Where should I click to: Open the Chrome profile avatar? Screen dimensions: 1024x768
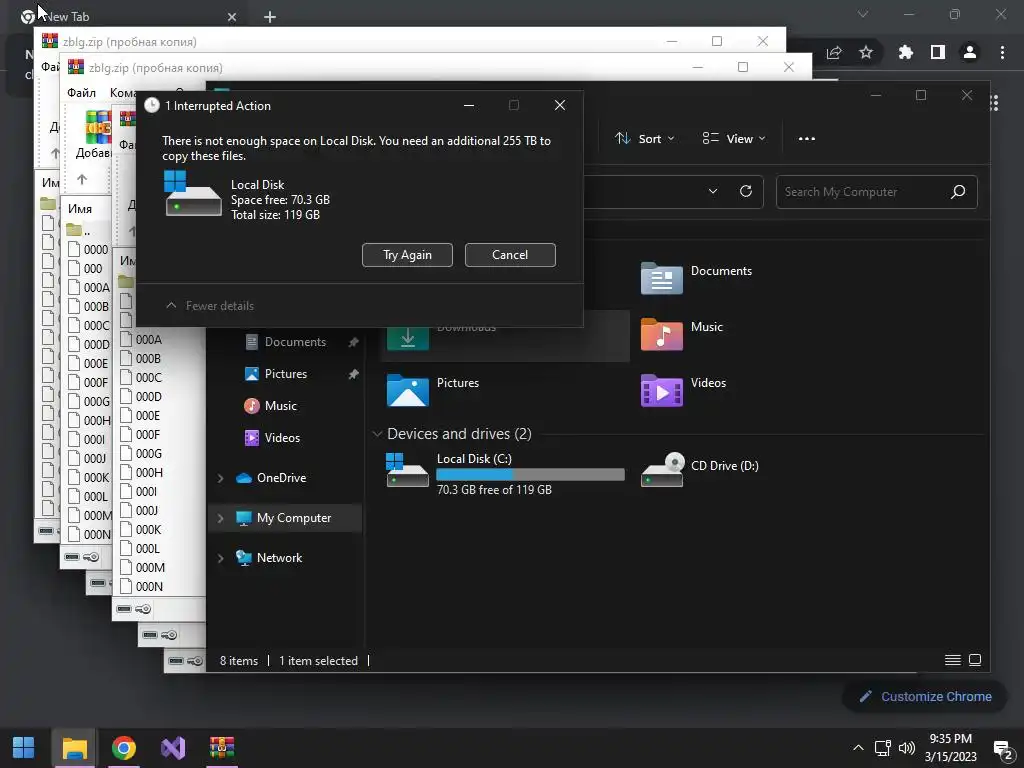pyautogui.click(x=970, y=52)
